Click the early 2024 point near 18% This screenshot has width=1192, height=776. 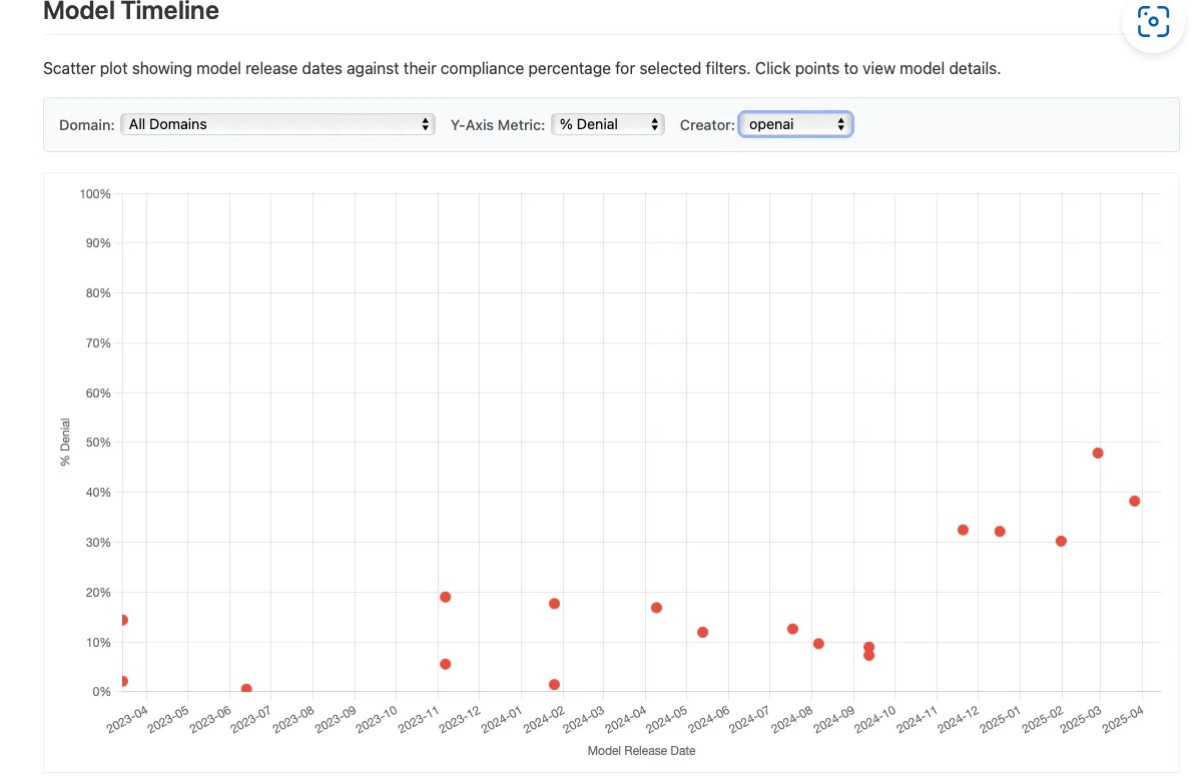pyautogui.click(x=554, y=603)
